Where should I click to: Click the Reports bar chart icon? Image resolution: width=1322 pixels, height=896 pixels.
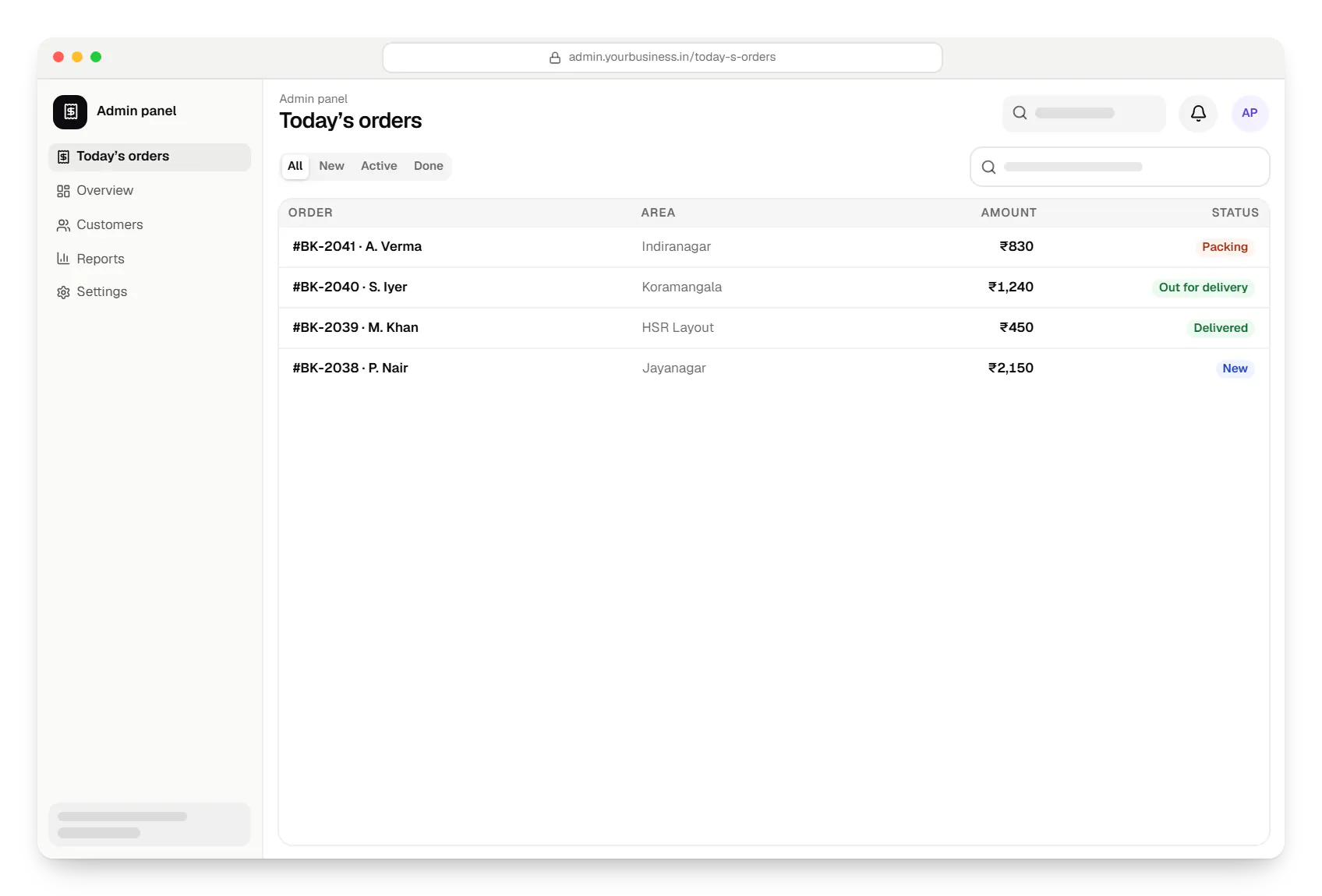[x=63, y=259]
